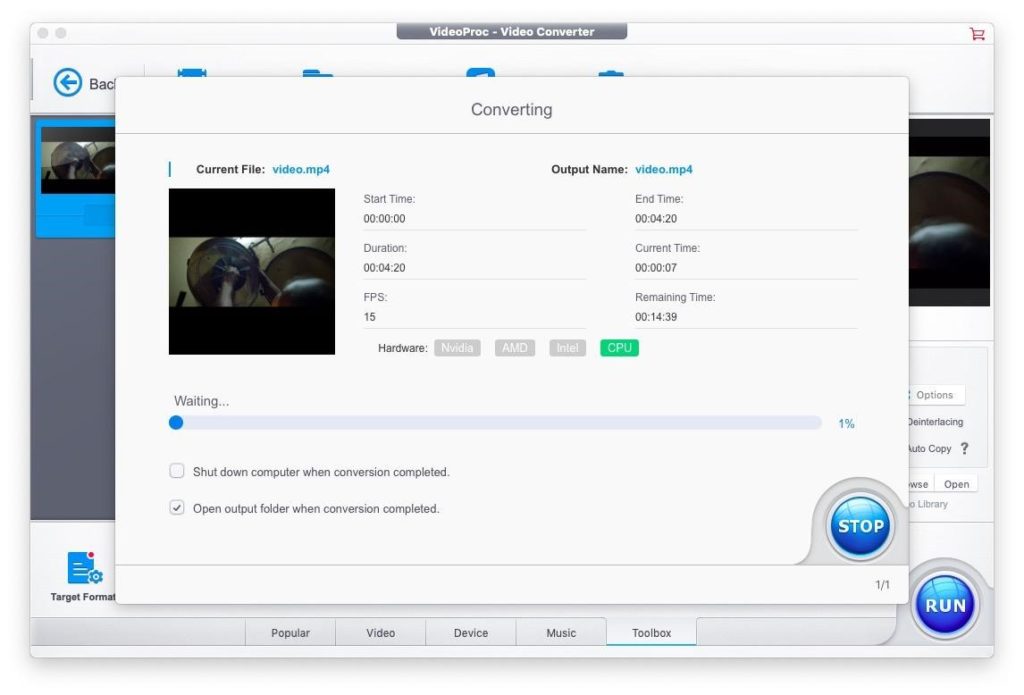Uncheck open output folder when conversion completed

(177, 508)
